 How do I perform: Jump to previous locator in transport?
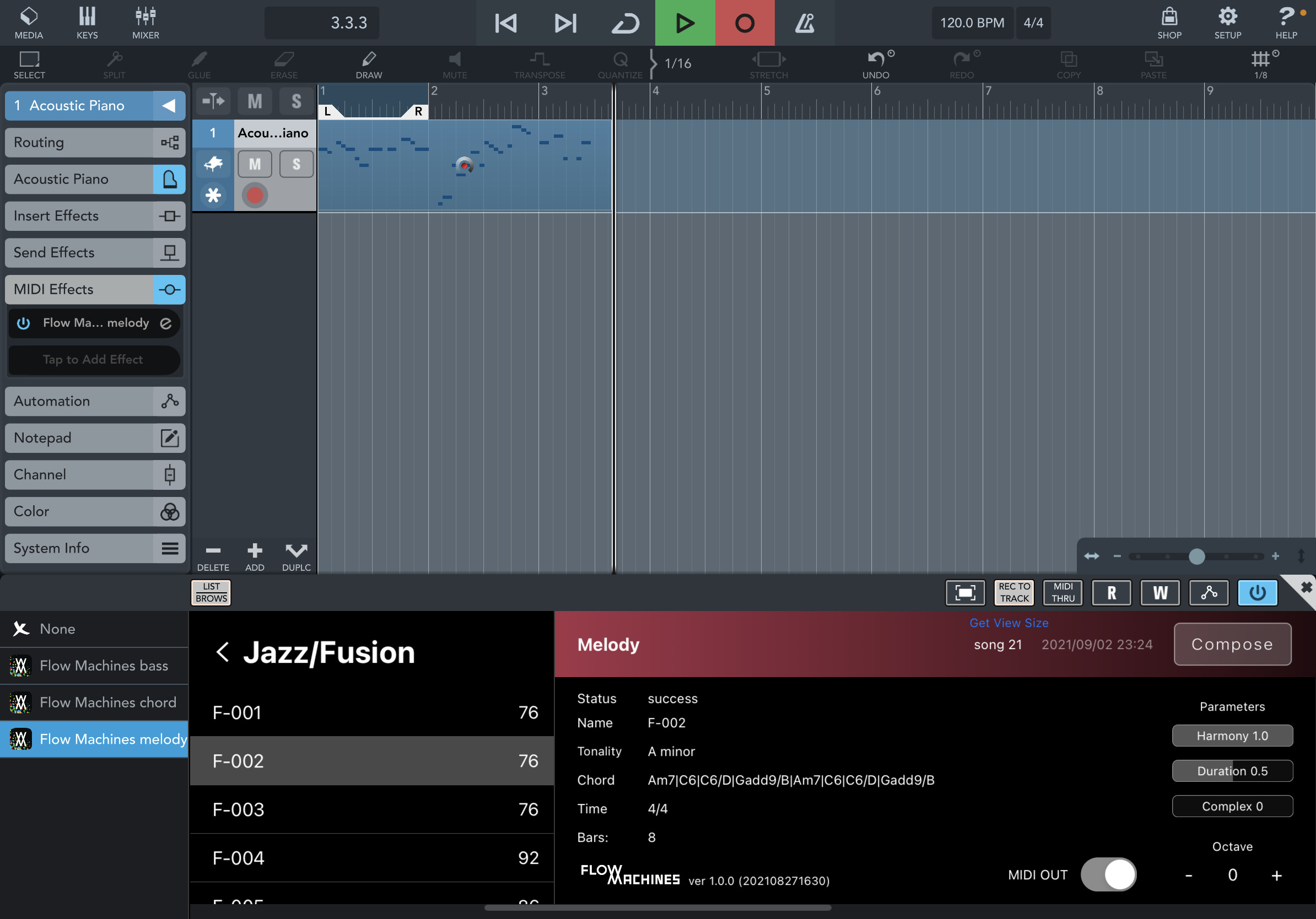point(505,23)
